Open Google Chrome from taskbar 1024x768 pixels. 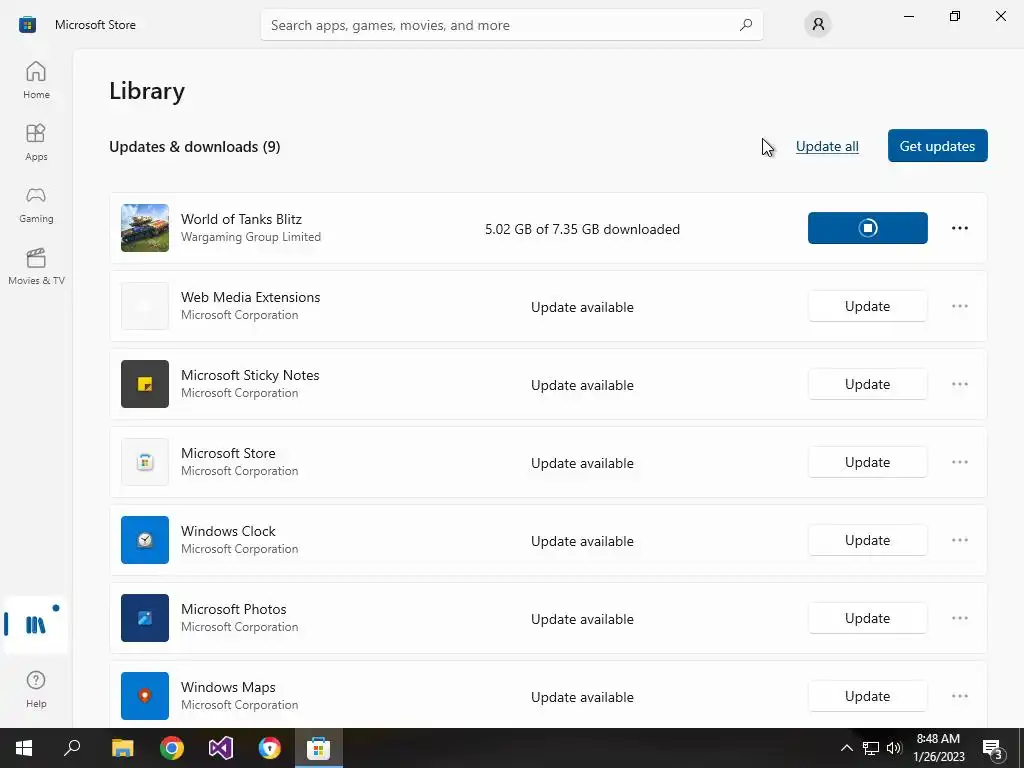click(x=172, y=748)
